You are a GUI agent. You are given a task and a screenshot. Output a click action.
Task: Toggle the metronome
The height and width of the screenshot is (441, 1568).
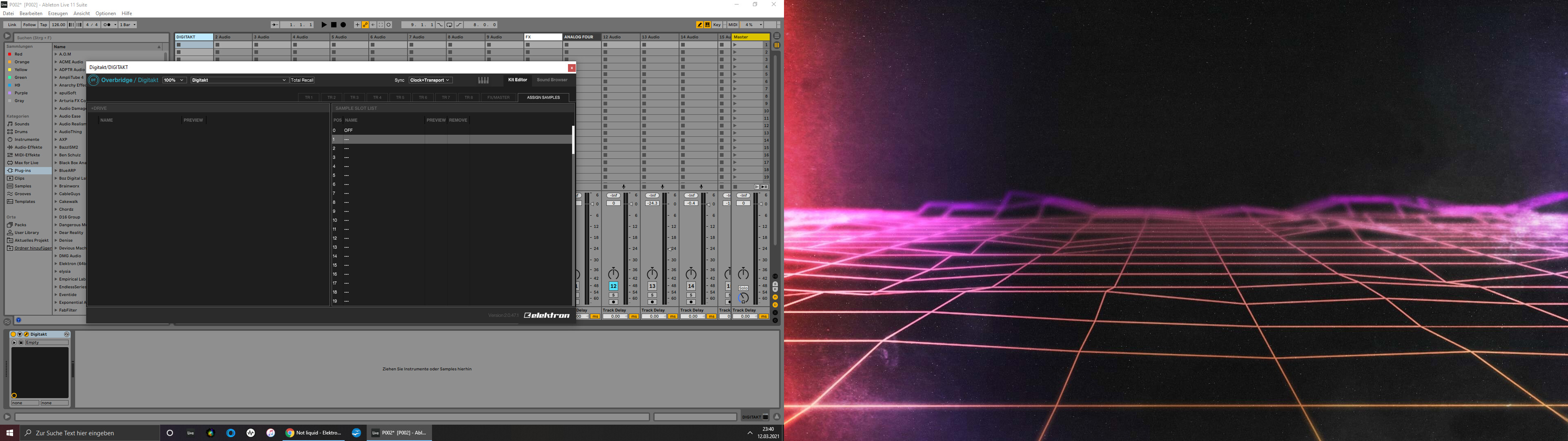109,25
